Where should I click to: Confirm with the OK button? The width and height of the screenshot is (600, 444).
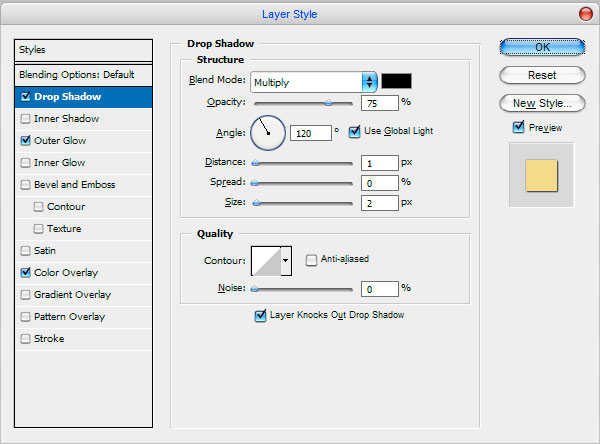coord(542,47)
